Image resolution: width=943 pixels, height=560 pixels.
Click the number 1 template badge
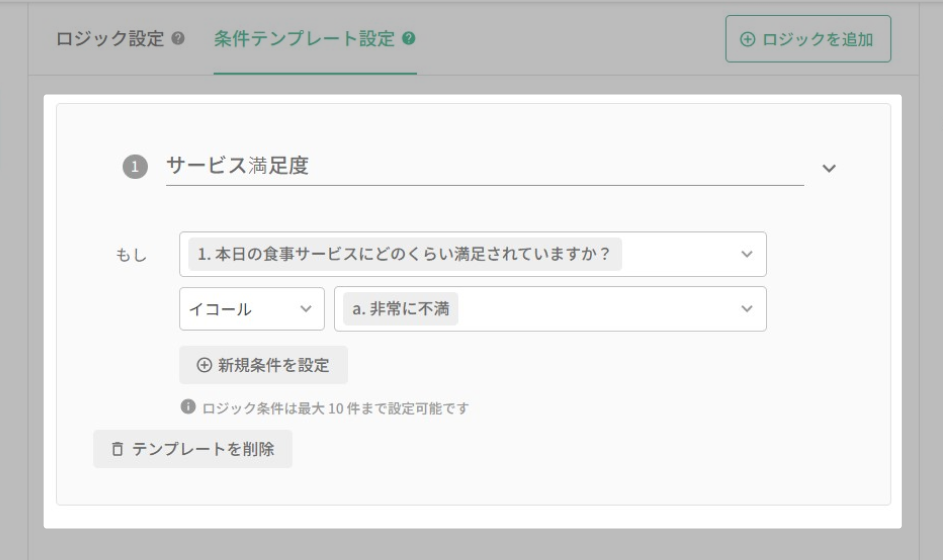[x=135, y=167]
